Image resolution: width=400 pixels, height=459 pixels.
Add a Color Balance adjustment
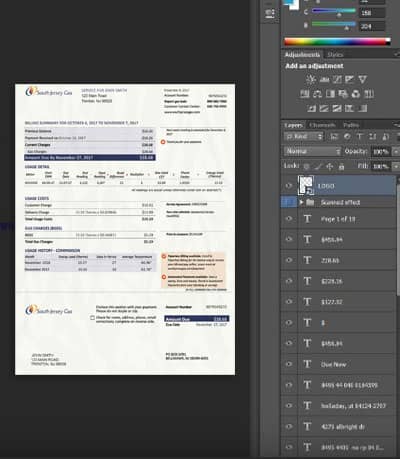tap(317, 94)
